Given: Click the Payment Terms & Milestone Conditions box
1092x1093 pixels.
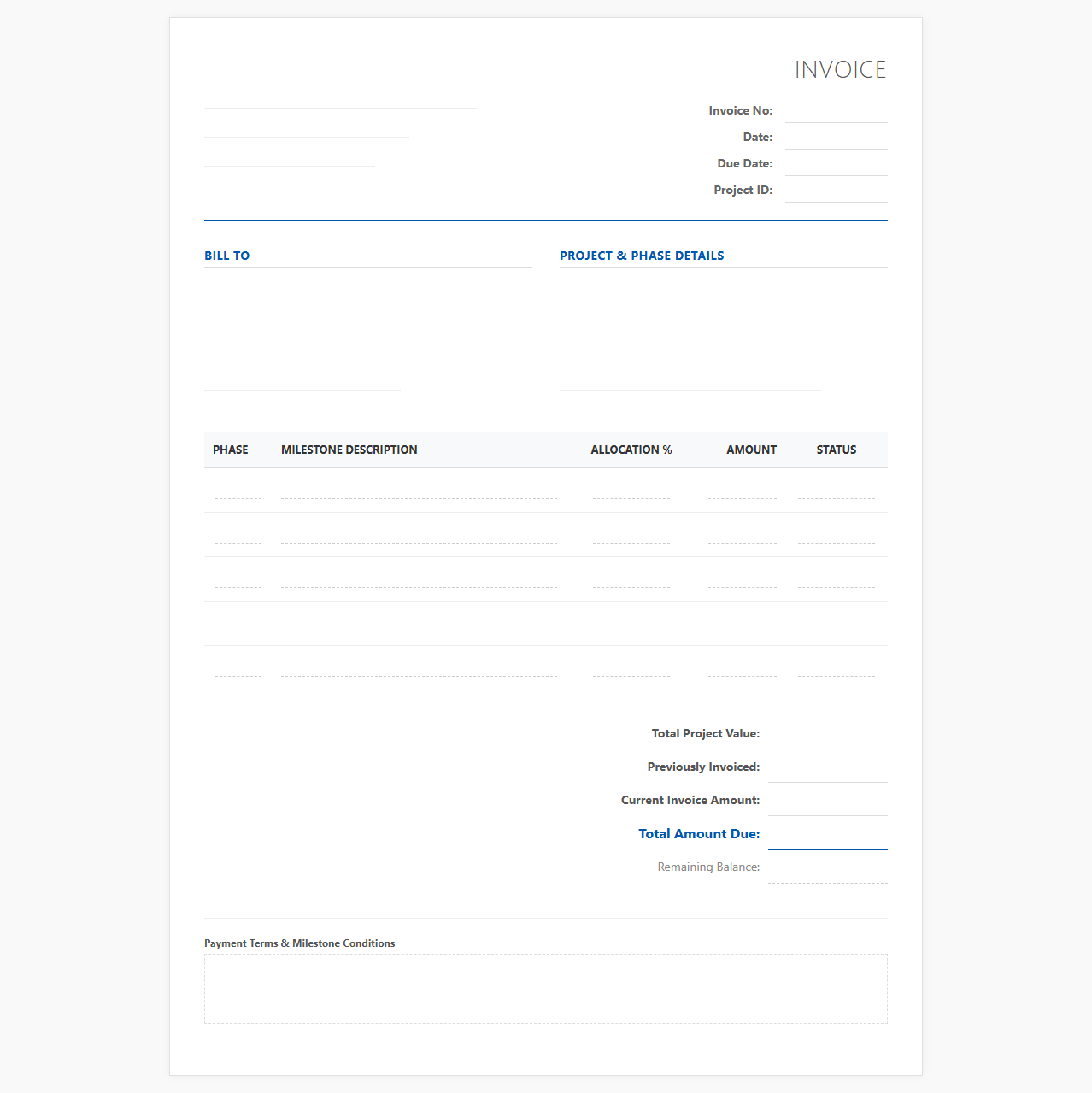Looking at the screenshot, I should (546, 989).
